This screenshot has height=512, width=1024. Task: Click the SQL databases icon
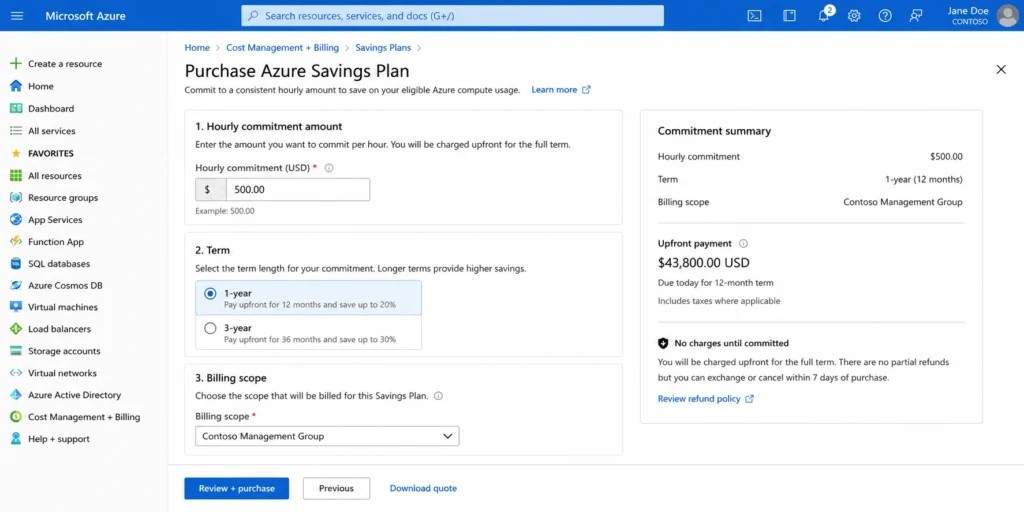(x=16, y=264)
